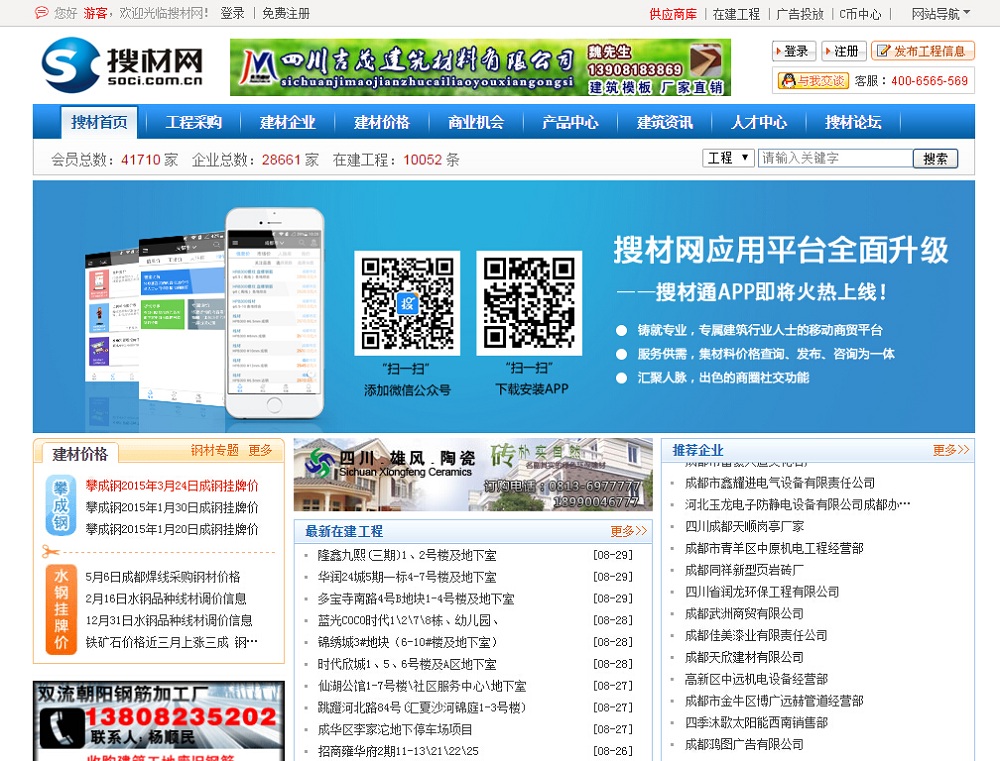Open 攀成钢2015年1月20日成钢挂牌价
The height and width of the screenshot is (761, 1000).
tap(172, 529)
